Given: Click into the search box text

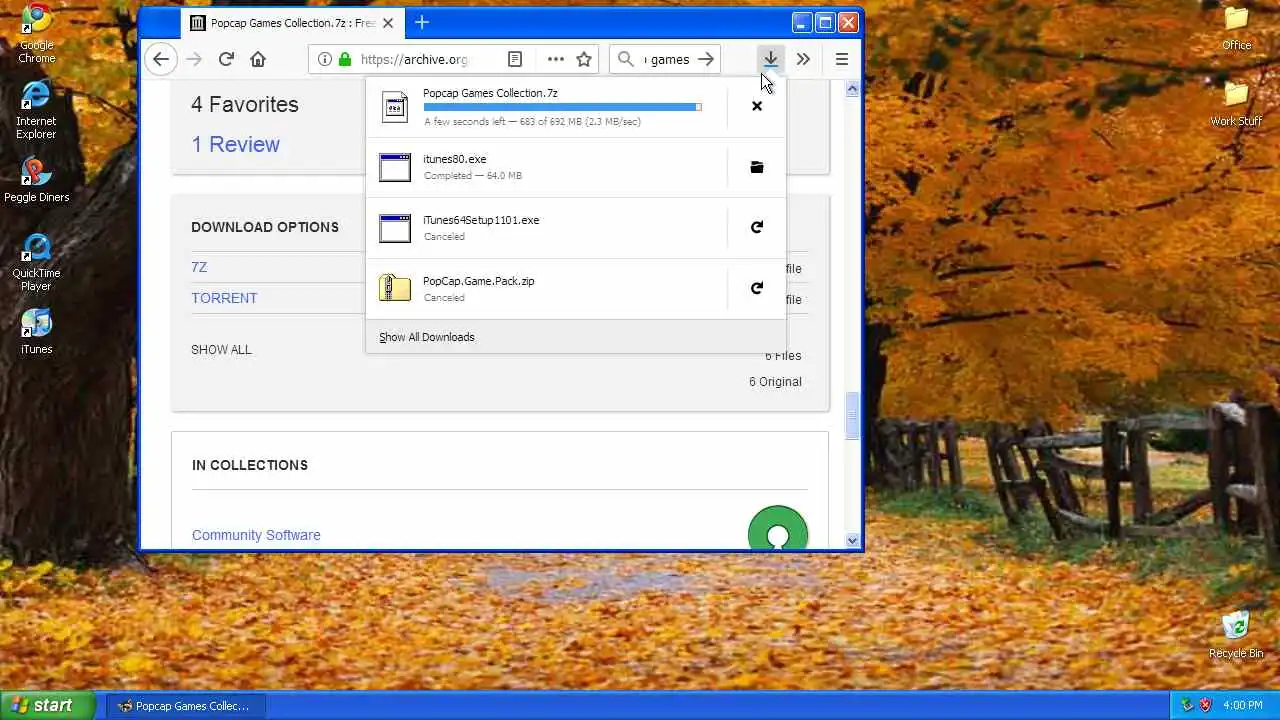Looking at the screenshot, I should pyautogui.click(x=667, y=59).
